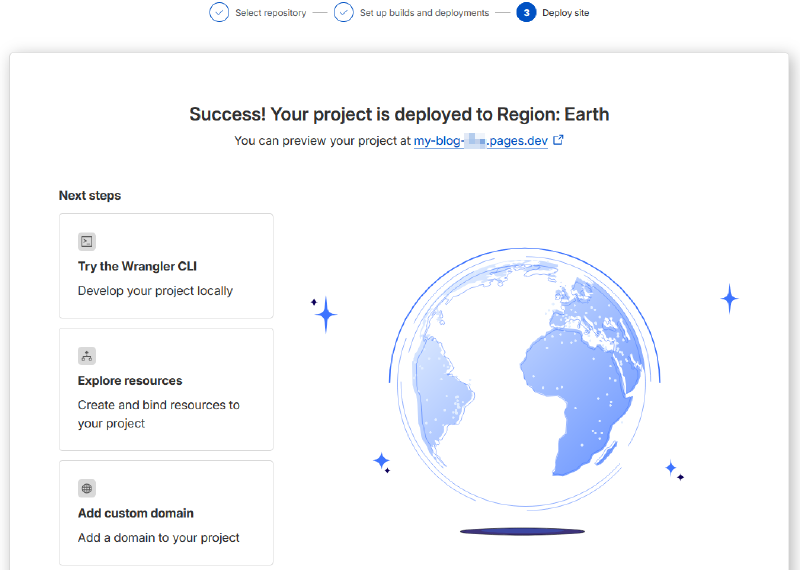Image resolution: width=800 pixels, height=570 pixels.
Task: Click the checkmark icon beside Select repository
Action: pos(219,13)
